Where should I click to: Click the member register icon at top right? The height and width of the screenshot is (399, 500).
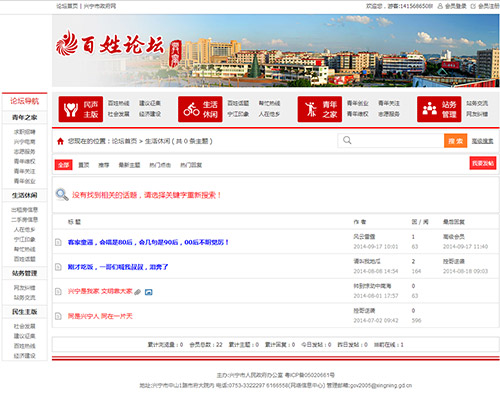[x=473, y=6]
